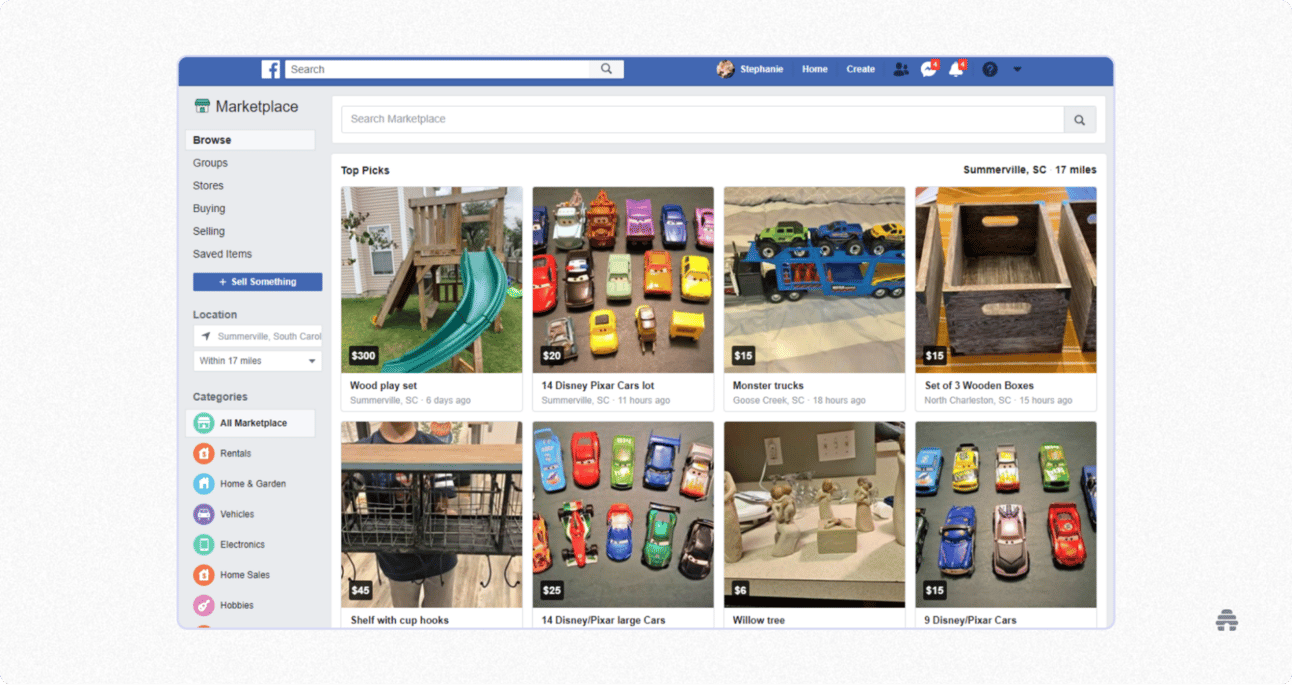Screen dimensions: 1292x685
Task: Click the Marketplace storefront icon in the sidebar header
Action: tap(202, 106)
